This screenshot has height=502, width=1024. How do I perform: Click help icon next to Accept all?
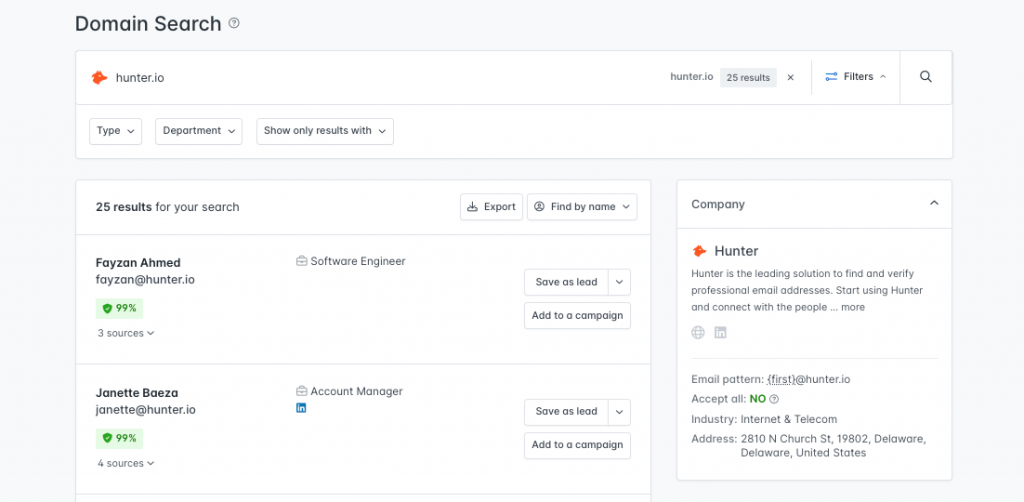click(774, 400)
